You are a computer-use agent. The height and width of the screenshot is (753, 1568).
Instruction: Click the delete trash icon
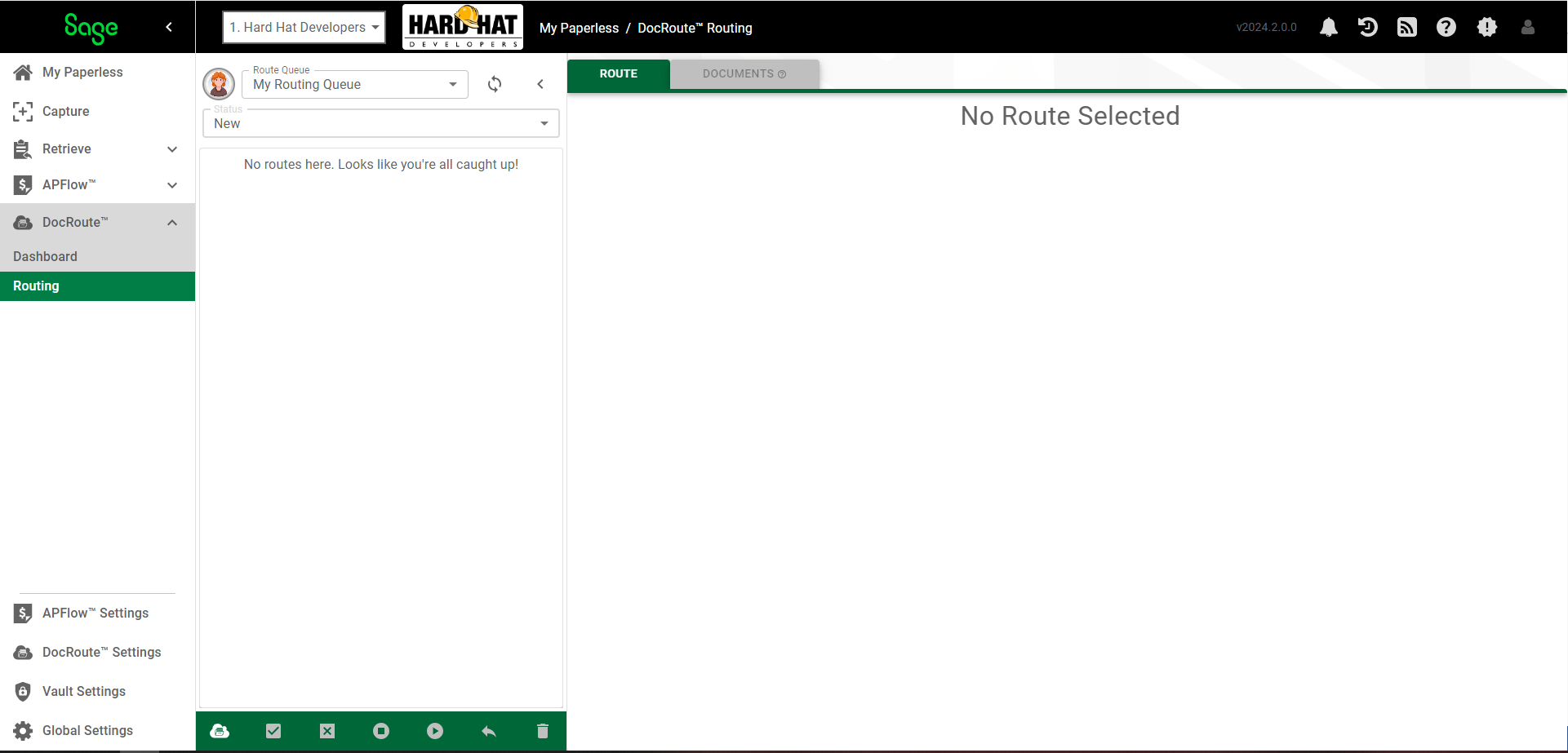click(x=543, y=731)
